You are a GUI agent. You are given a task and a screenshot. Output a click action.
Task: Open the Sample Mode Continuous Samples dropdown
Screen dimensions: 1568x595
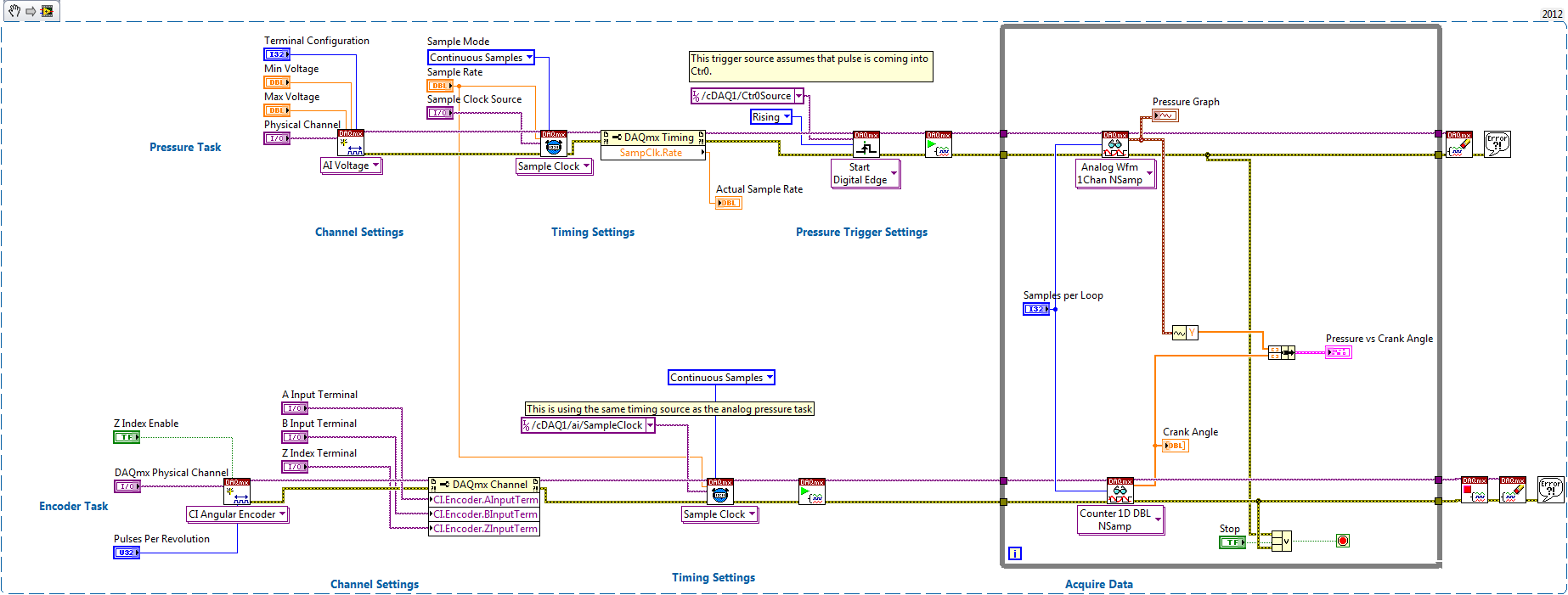point(482,58)
